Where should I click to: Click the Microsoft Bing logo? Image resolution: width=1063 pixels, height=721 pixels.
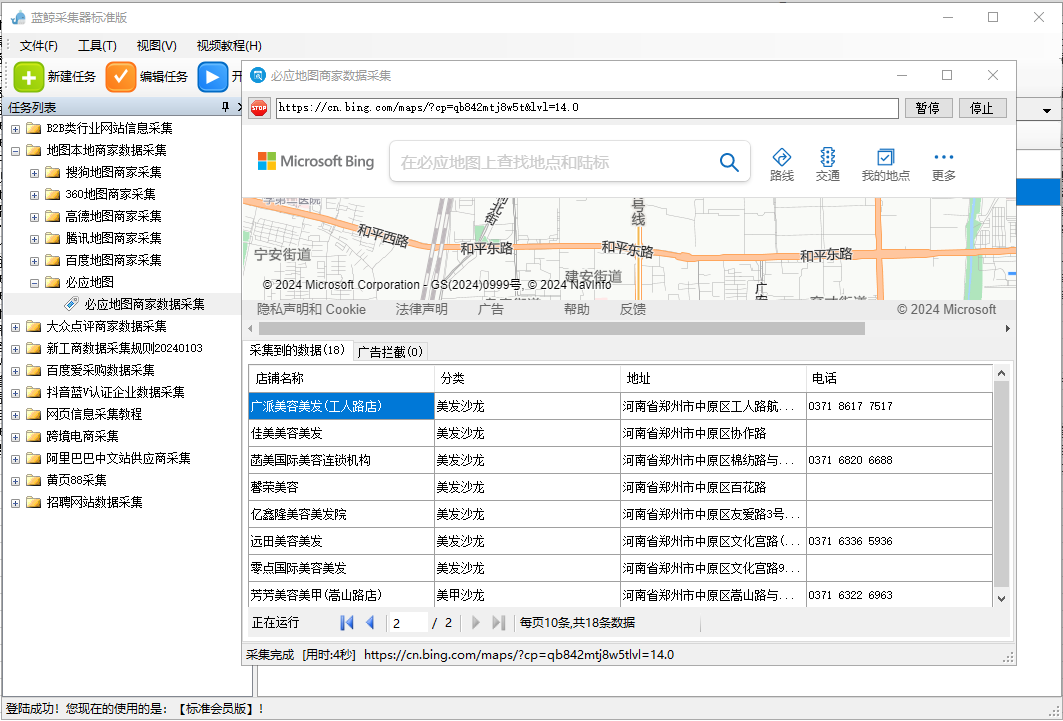pos(316,161)
